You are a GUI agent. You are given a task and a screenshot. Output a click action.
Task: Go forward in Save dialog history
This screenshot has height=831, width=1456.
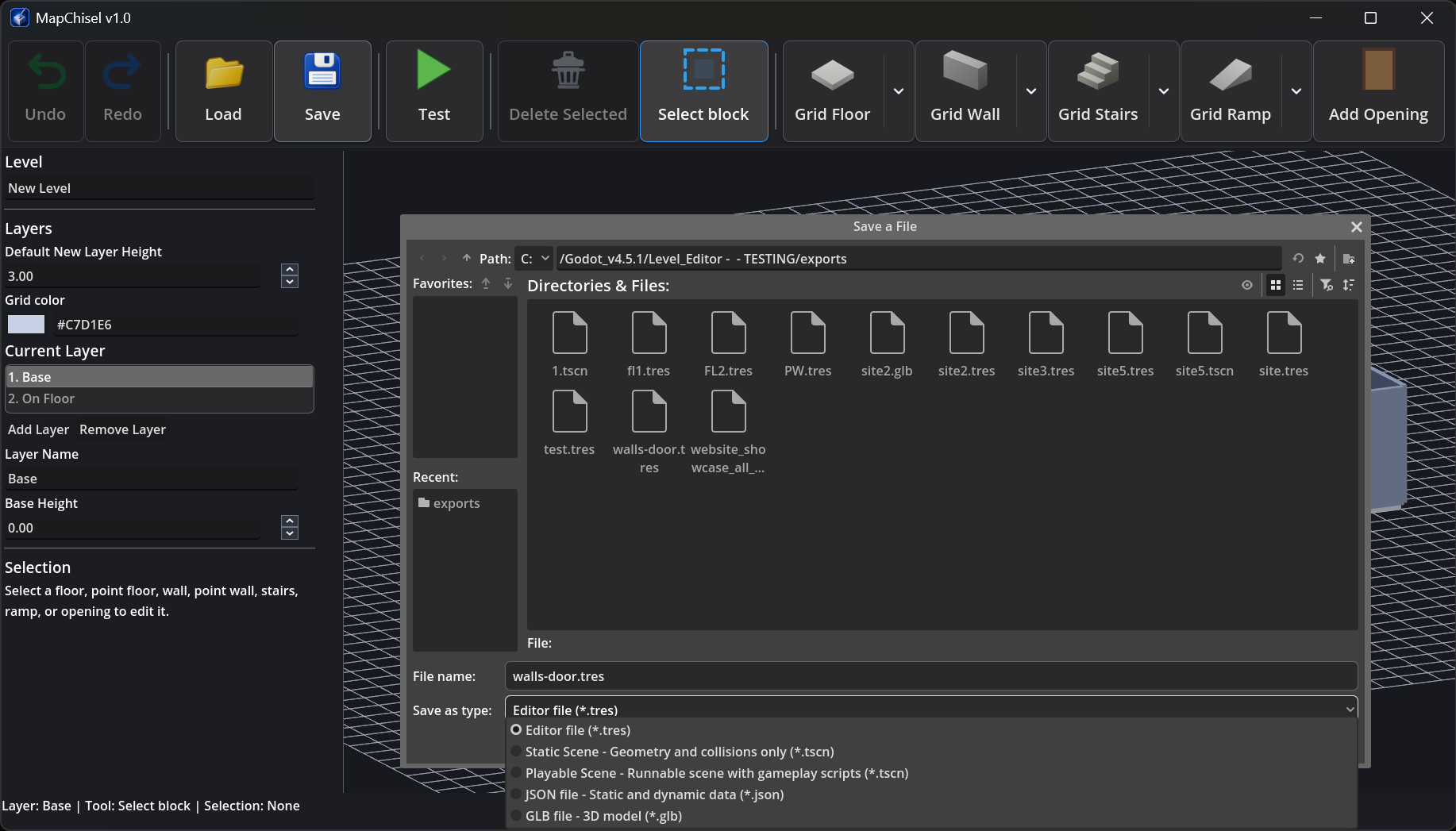tap(444, 258)
